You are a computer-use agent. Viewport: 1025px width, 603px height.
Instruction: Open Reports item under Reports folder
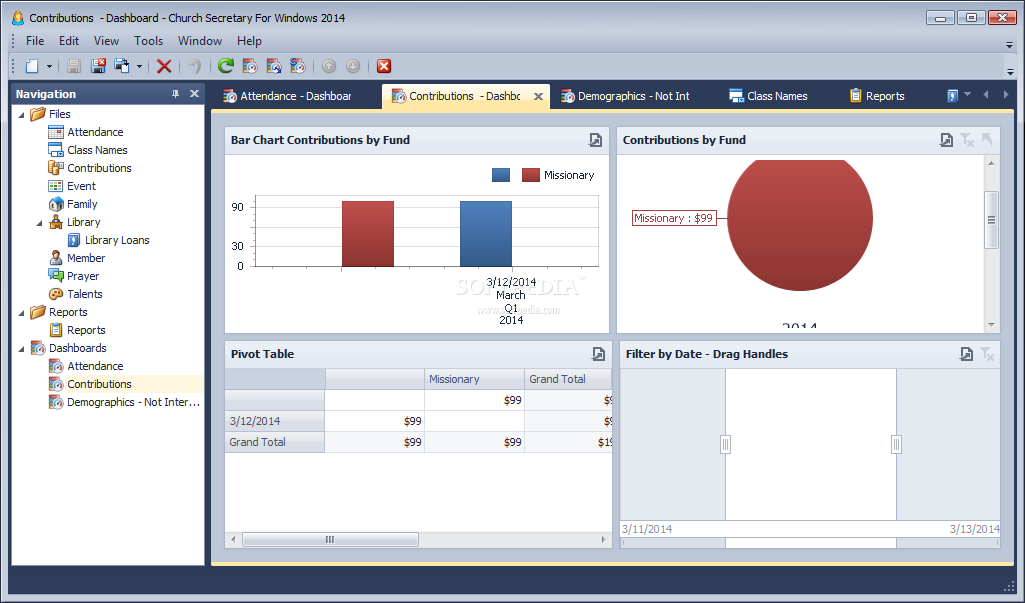point(86,330)
